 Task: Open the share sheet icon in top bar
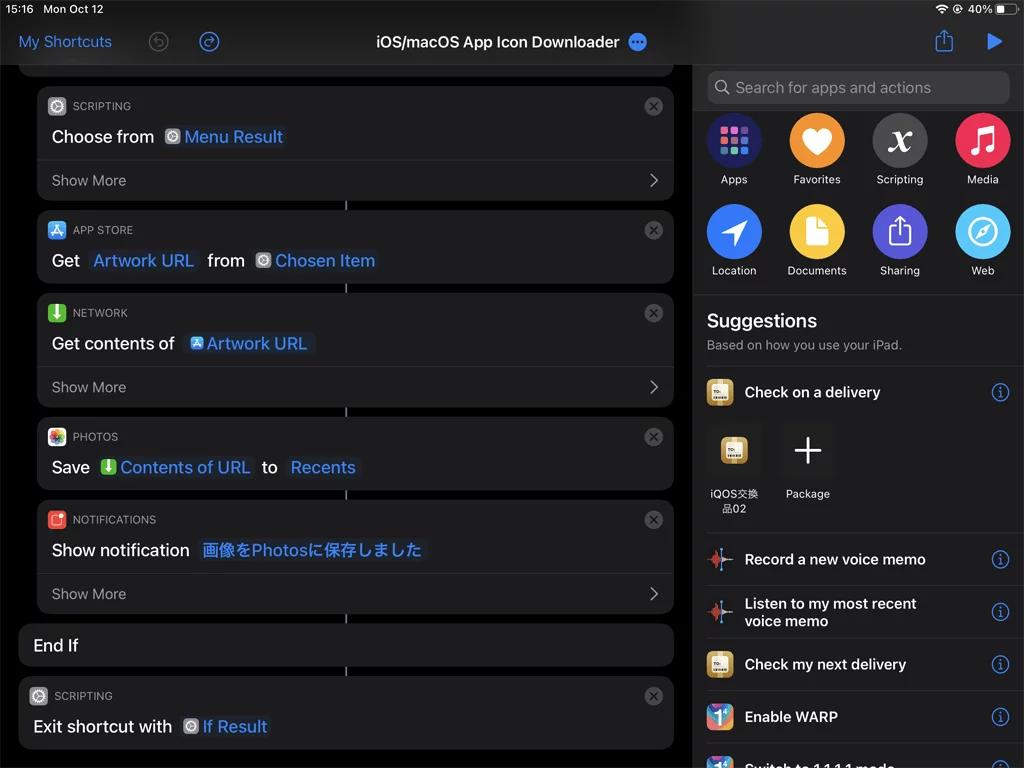[x=944, y=41]
